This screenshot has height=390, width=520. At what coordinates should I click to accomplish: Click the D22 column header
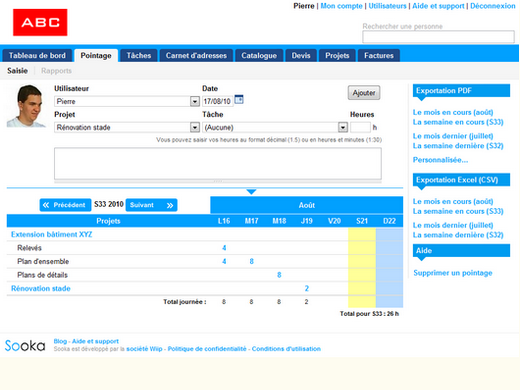(389, 221)
